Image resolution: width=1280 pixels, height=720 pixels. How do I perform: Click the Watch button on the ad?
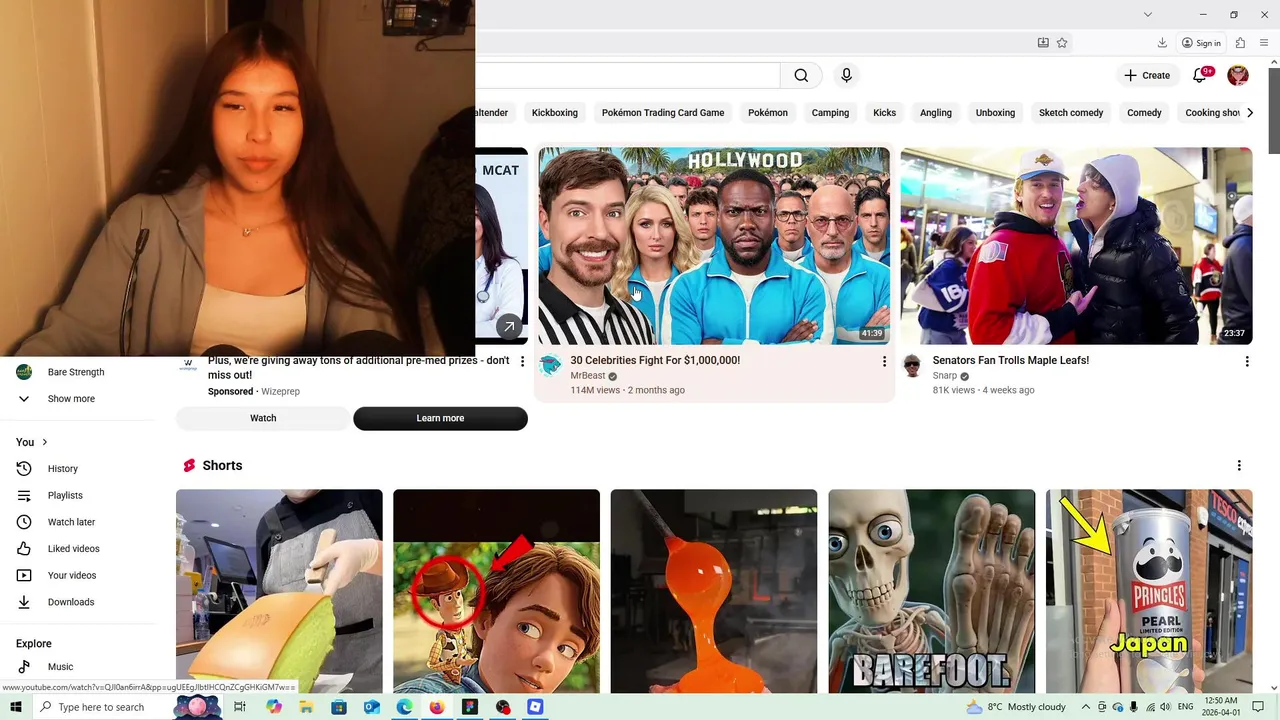click(263, 418)
